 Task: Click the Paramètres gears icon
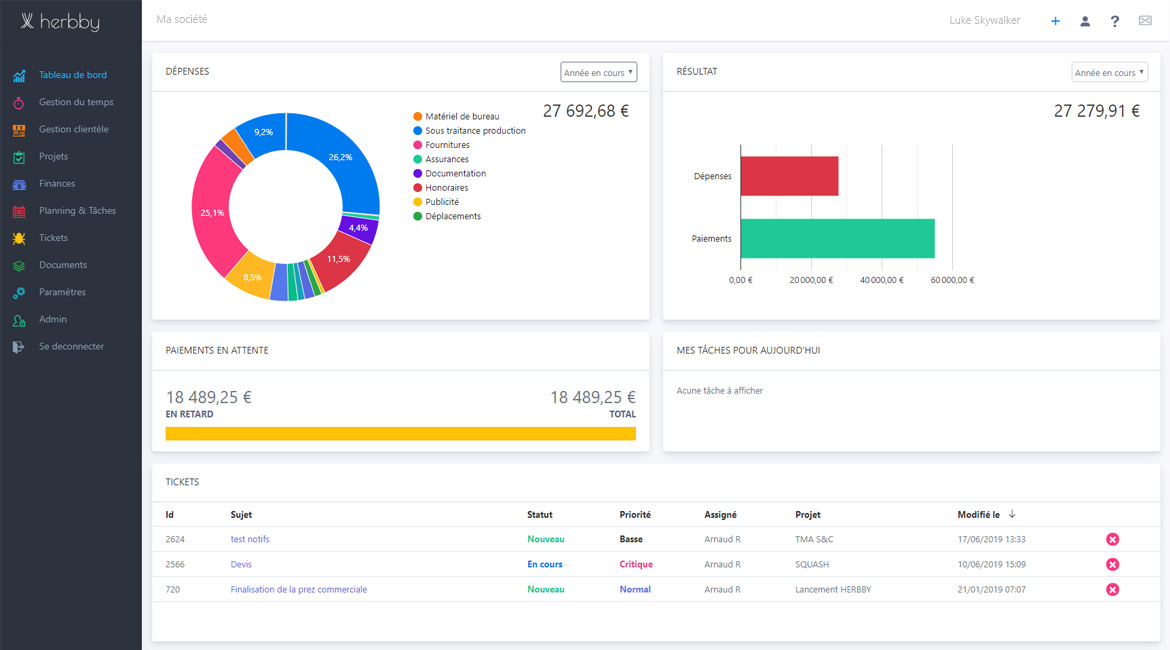[19, 293]
